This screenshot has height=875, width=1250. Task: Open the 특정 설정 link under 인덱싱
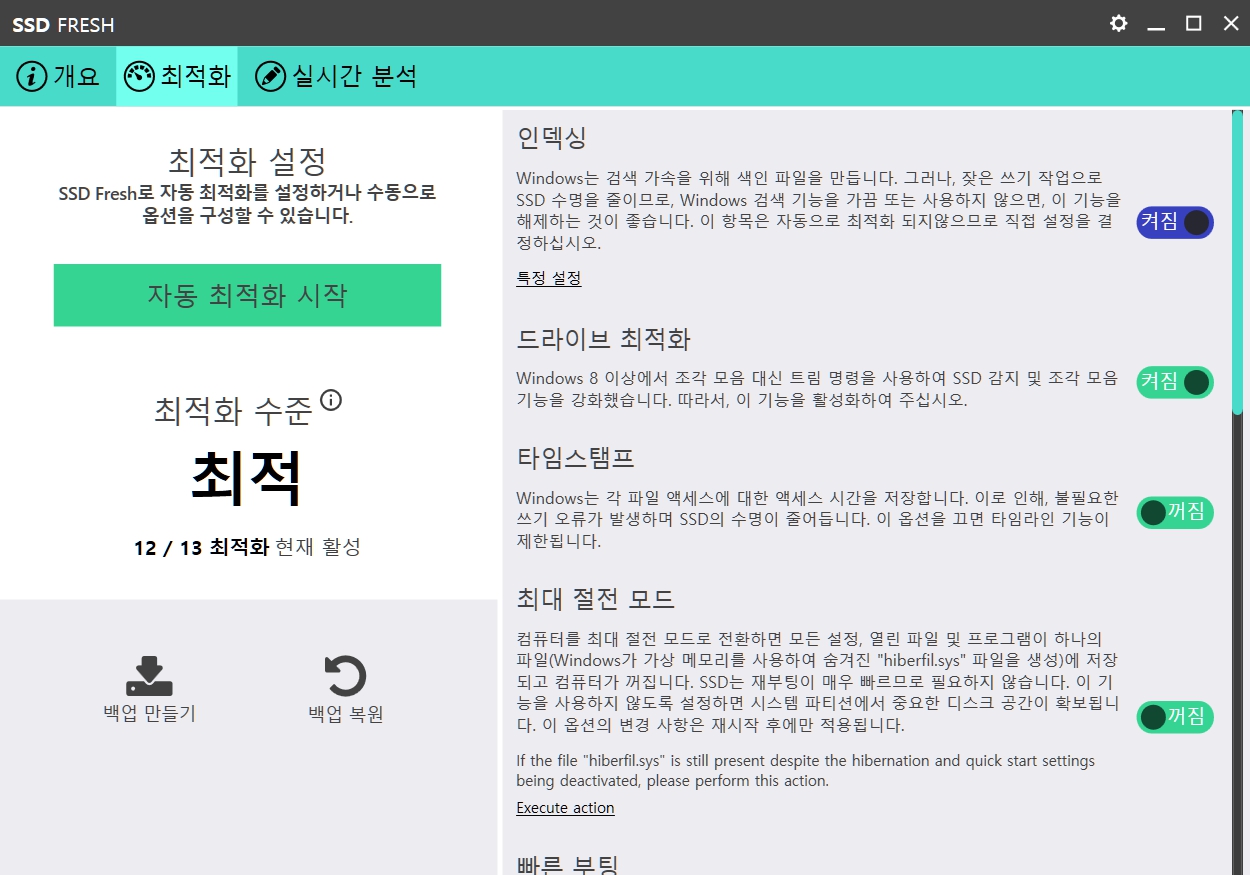pyautogui.click(x=549, y=278)
